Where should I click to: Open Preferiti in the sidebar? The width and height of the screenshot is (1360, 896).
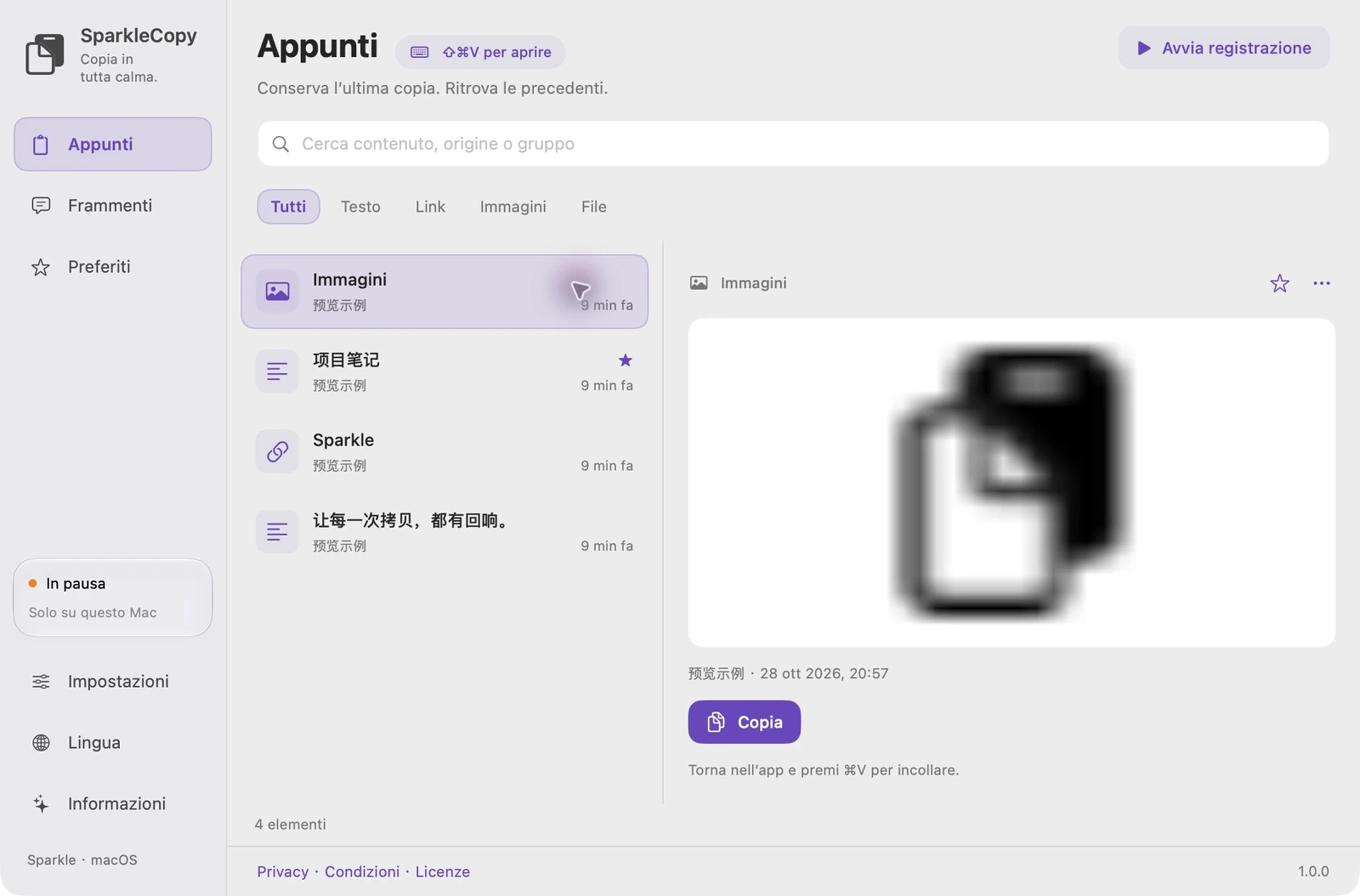112,266
